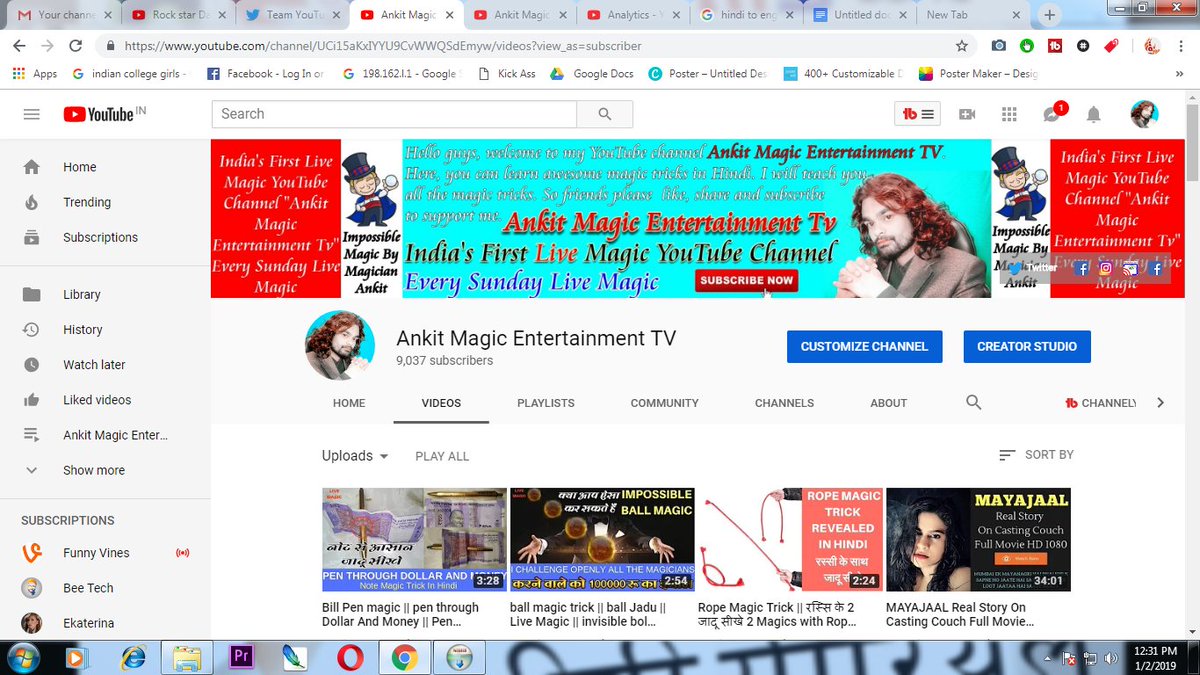Open the Facebook Log In bookmark
1200x675 pixels.
click(x=265, y=74)
